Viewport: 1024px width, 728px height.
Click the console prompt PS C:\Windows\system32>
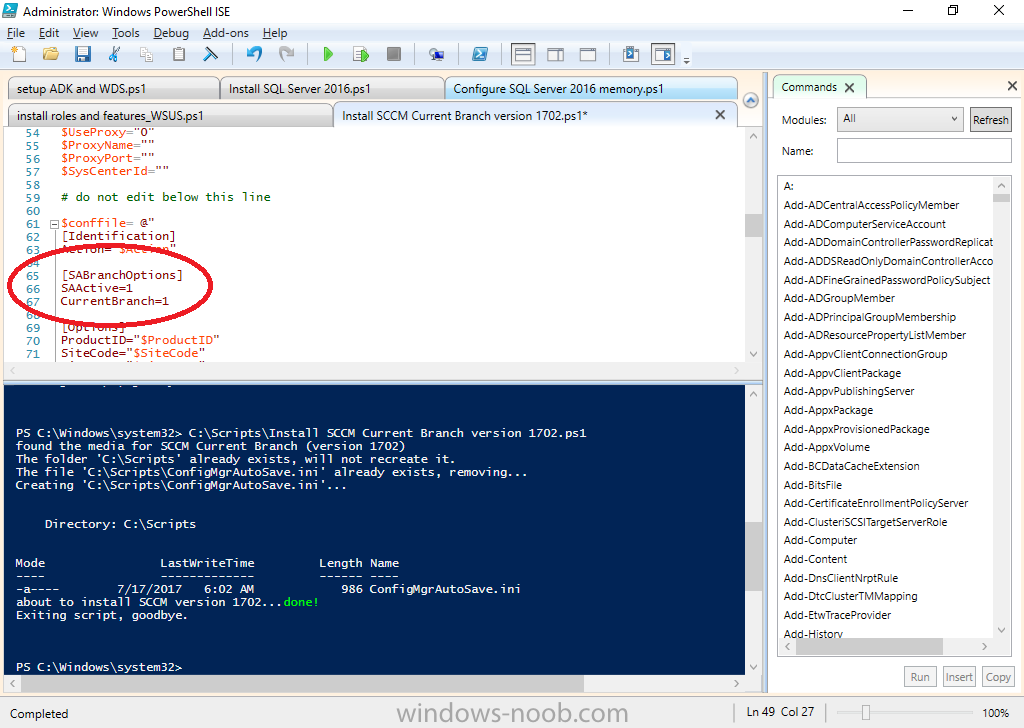[x=99, y=667]
